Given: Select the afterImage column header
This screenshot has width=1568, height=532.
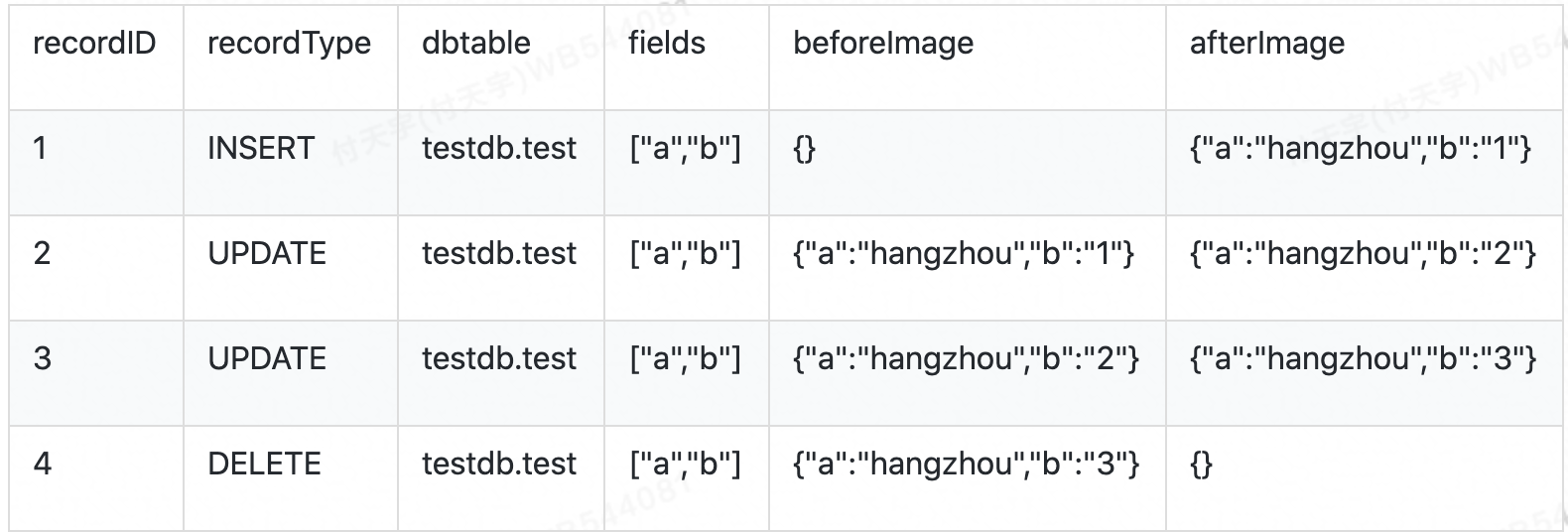Looking at the screenshot, I should 1267,43.
